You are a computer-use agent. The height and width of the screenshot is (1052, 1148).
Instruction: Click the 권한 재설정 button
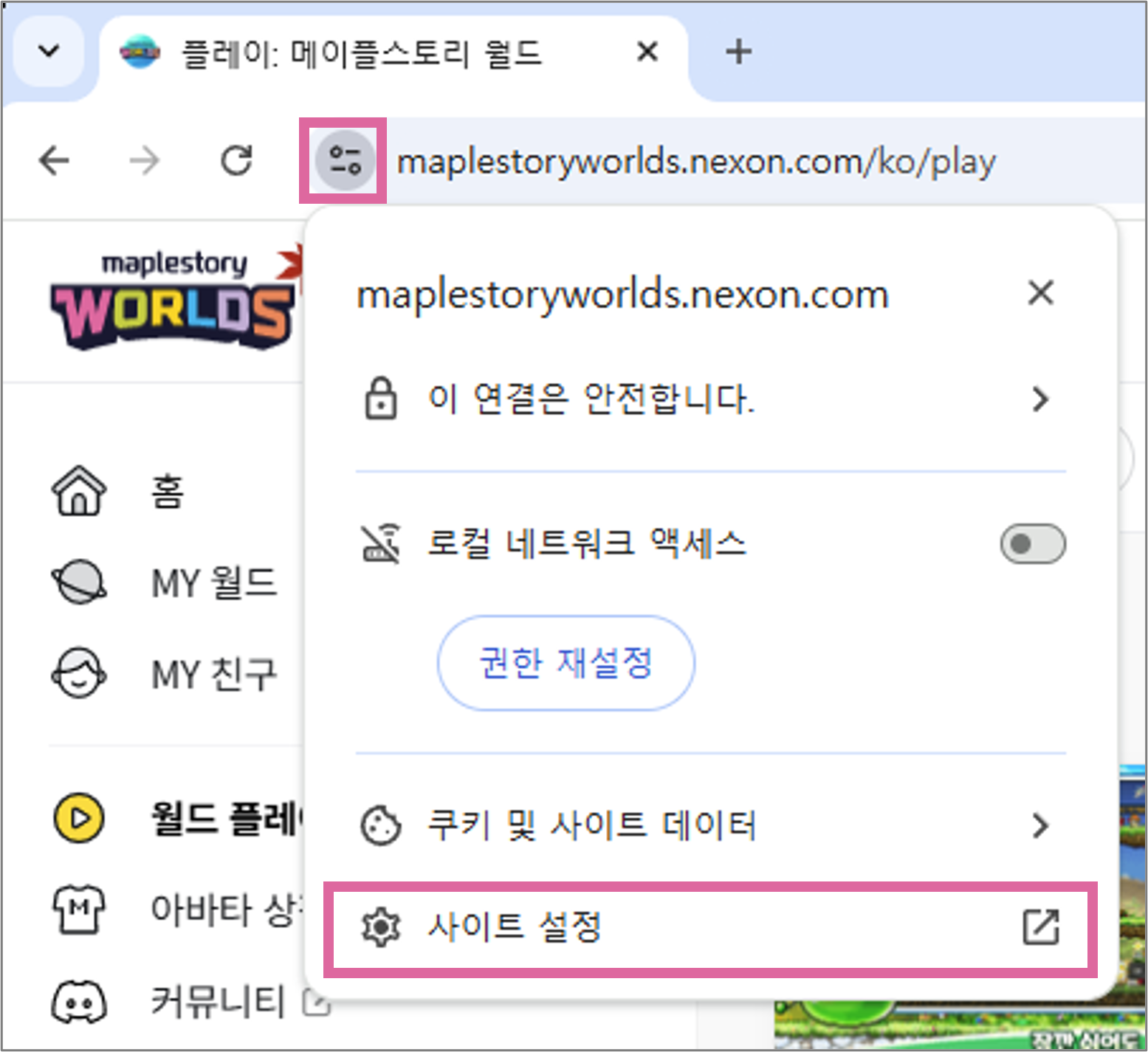(566, 662)
